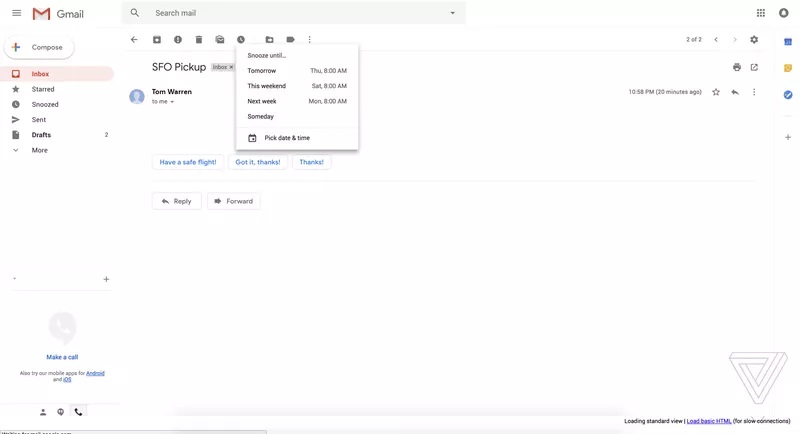The width and height of the screenshot is (800, 434).
Task: Send 'Got it, thanks!' smart reply
Action: [x=258, y=162]
